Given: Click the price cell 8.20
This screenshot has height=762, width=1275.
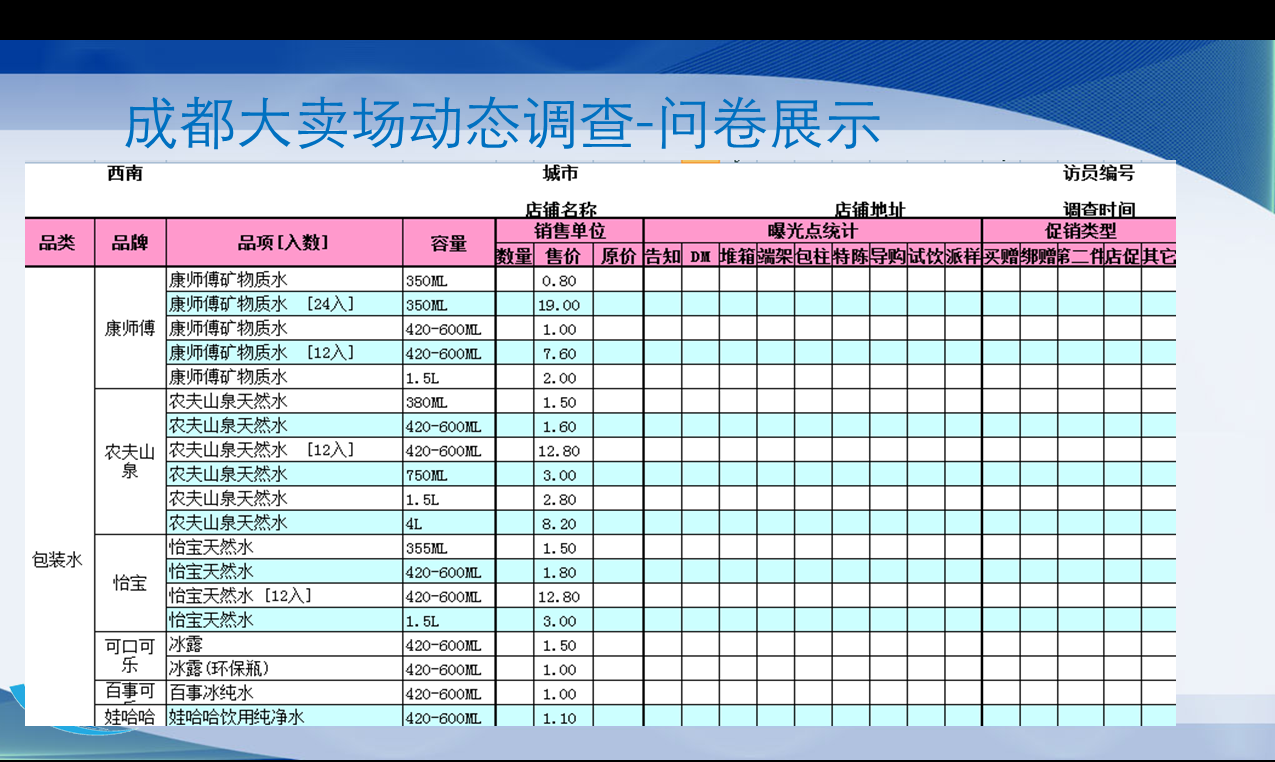Looking at the screenshot, I should (562, 522).
